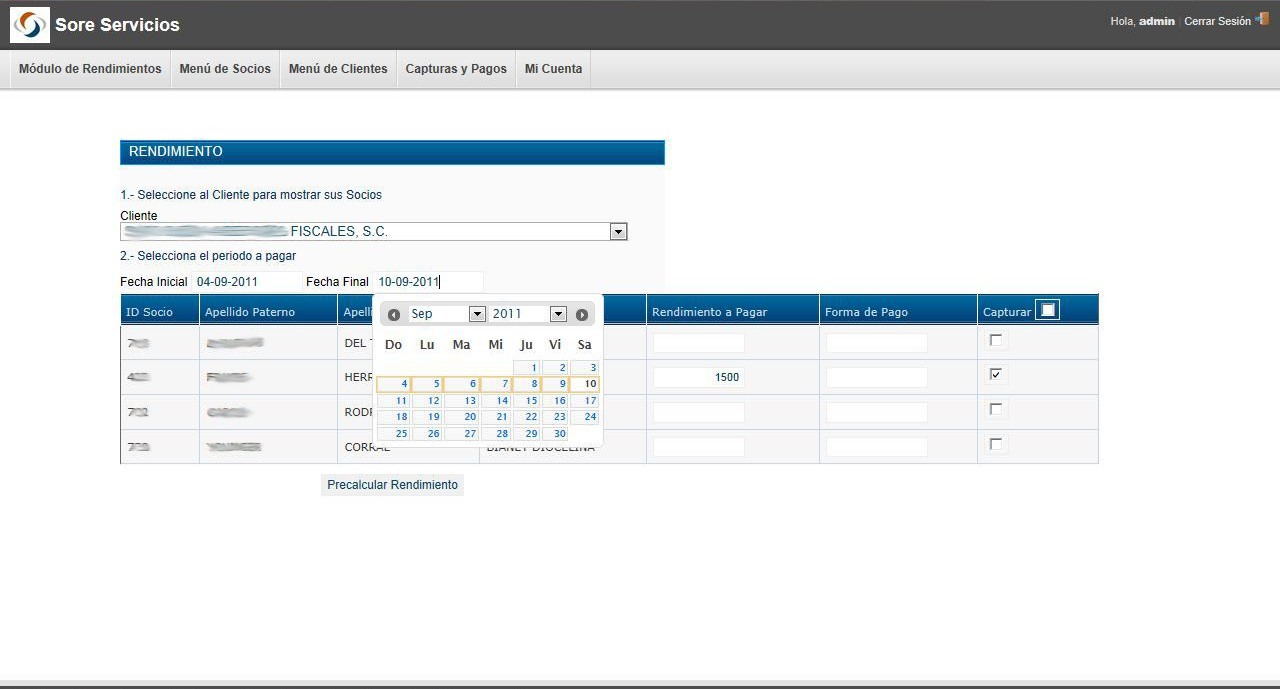Click the Precalcular Rendimiento button

[x=392, y=485]
